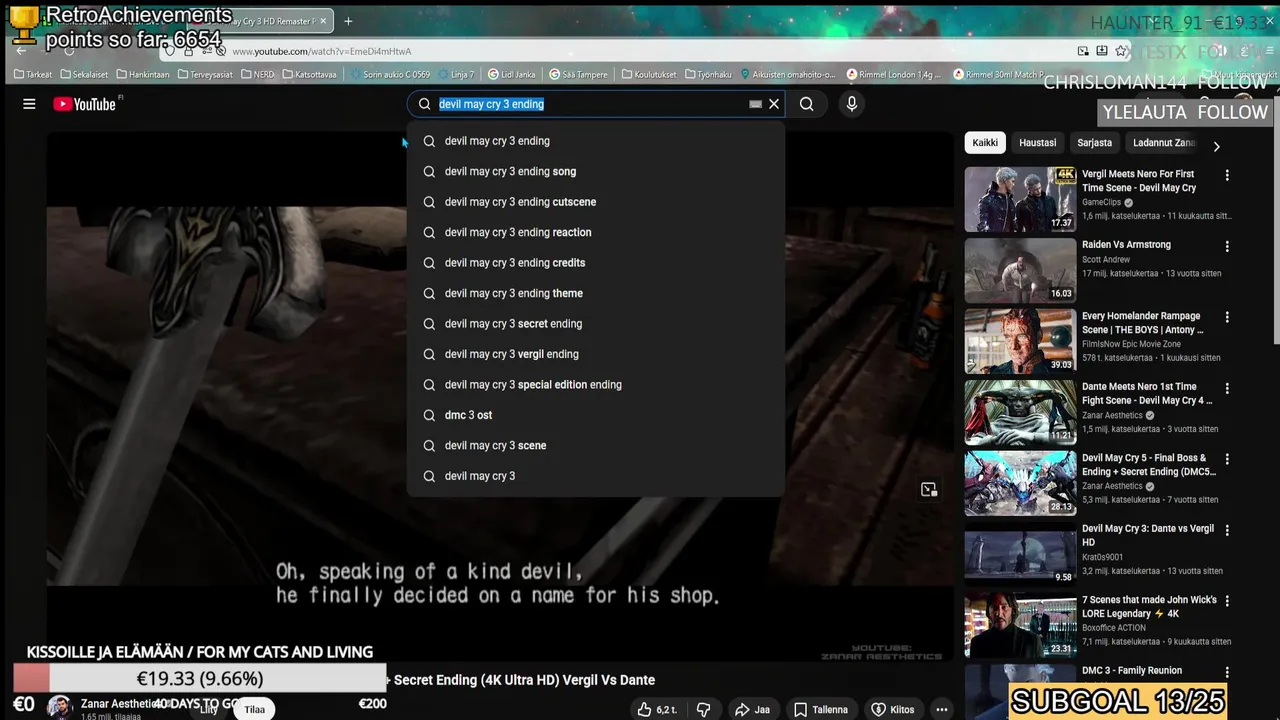1280x720 pixels.
Task: Pick suggestion 'devil may cry 3 ending reaction'
Action: tap(596, 232)
